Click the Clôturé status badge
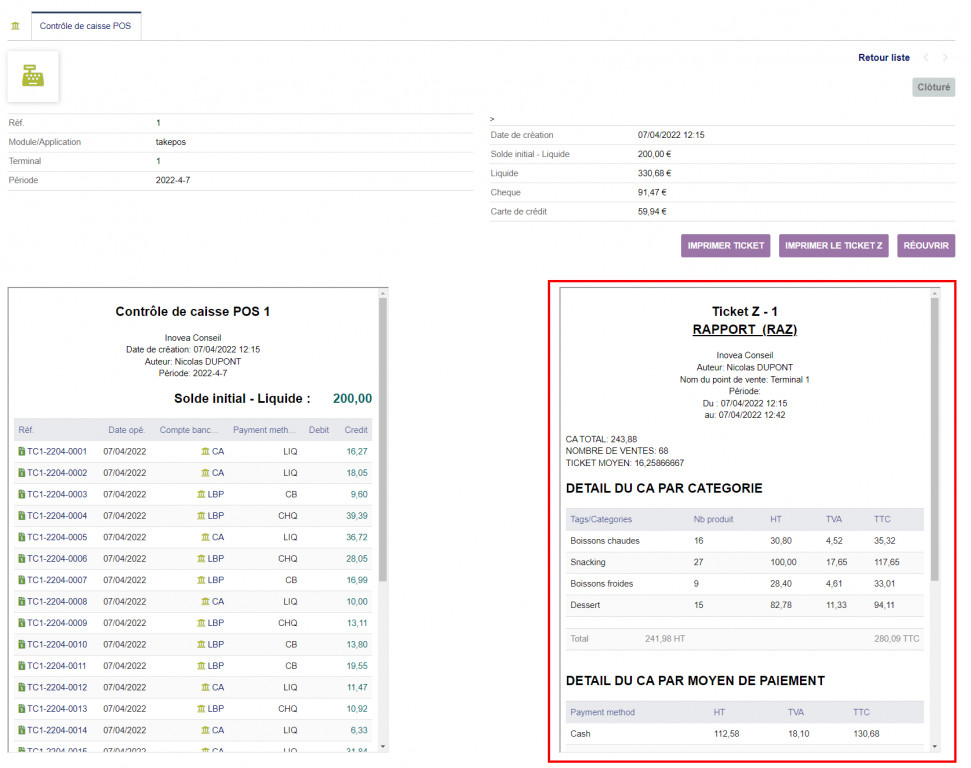This screenshot has width=971, height=768. 933,88
